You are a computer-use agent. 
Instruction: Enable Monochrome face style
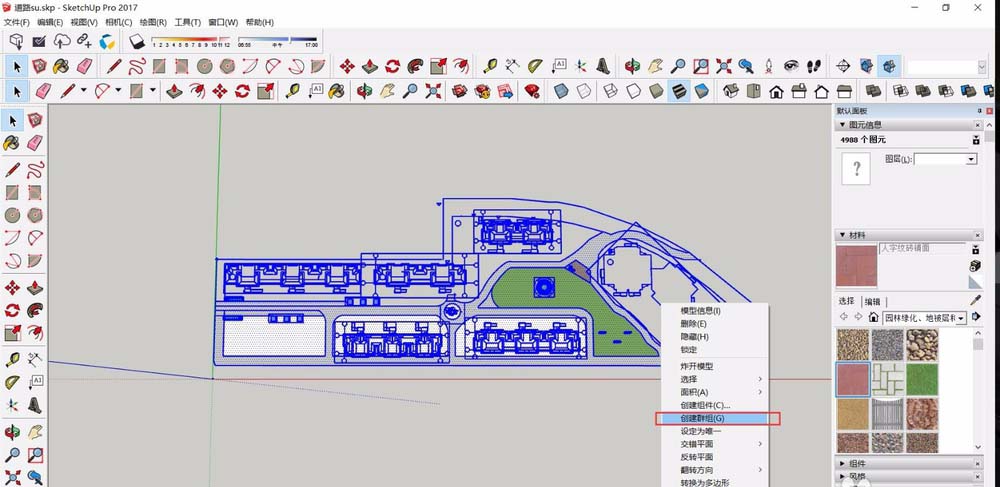coord(702,91)
